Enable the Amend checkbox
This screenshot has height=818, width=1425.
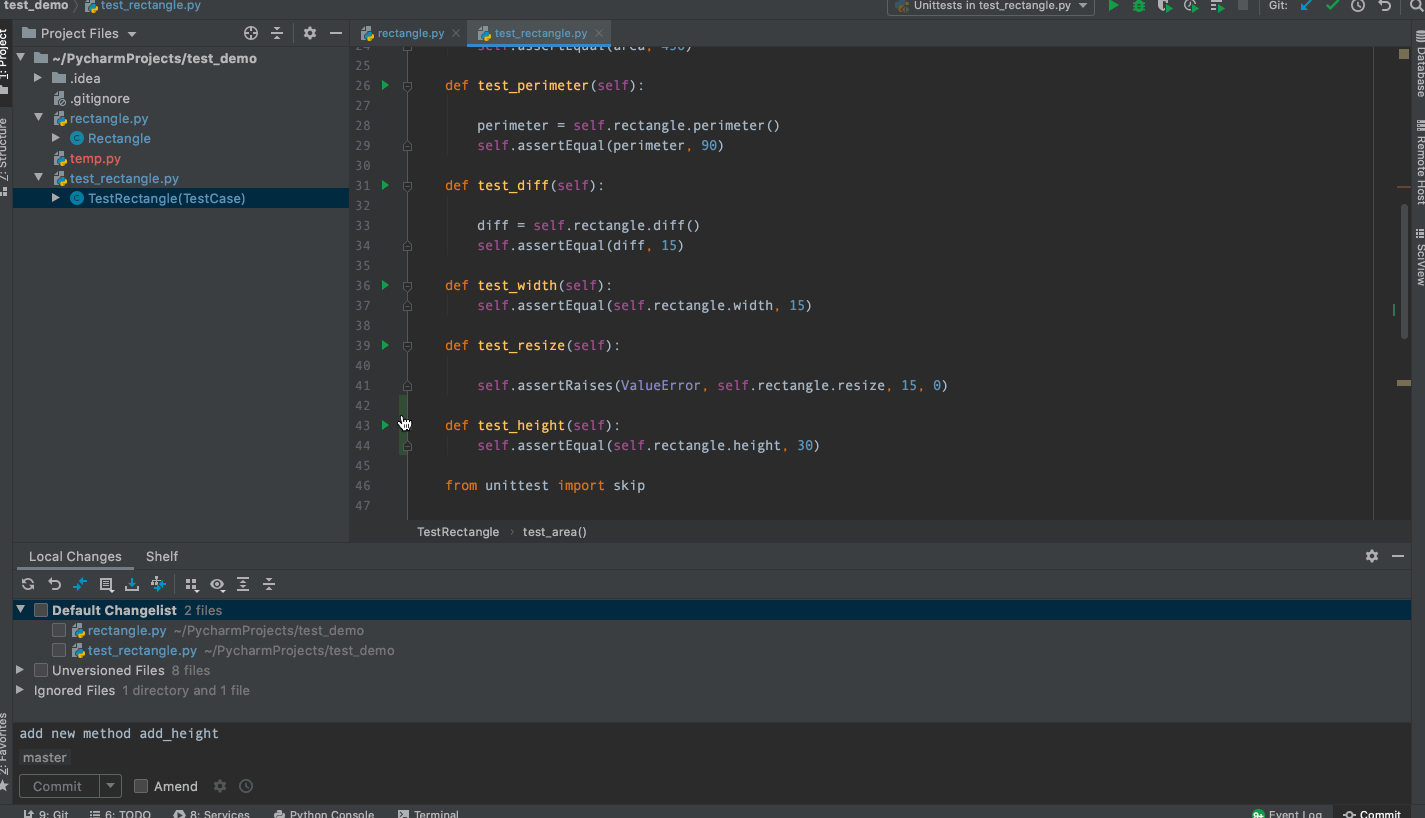[141, 786]
